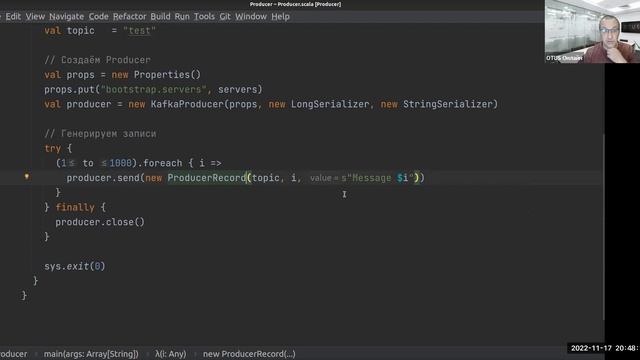Click the yellow intention lightbulb in gutter
The width and height of the screenshot is (640, 360).
(27, 177)
